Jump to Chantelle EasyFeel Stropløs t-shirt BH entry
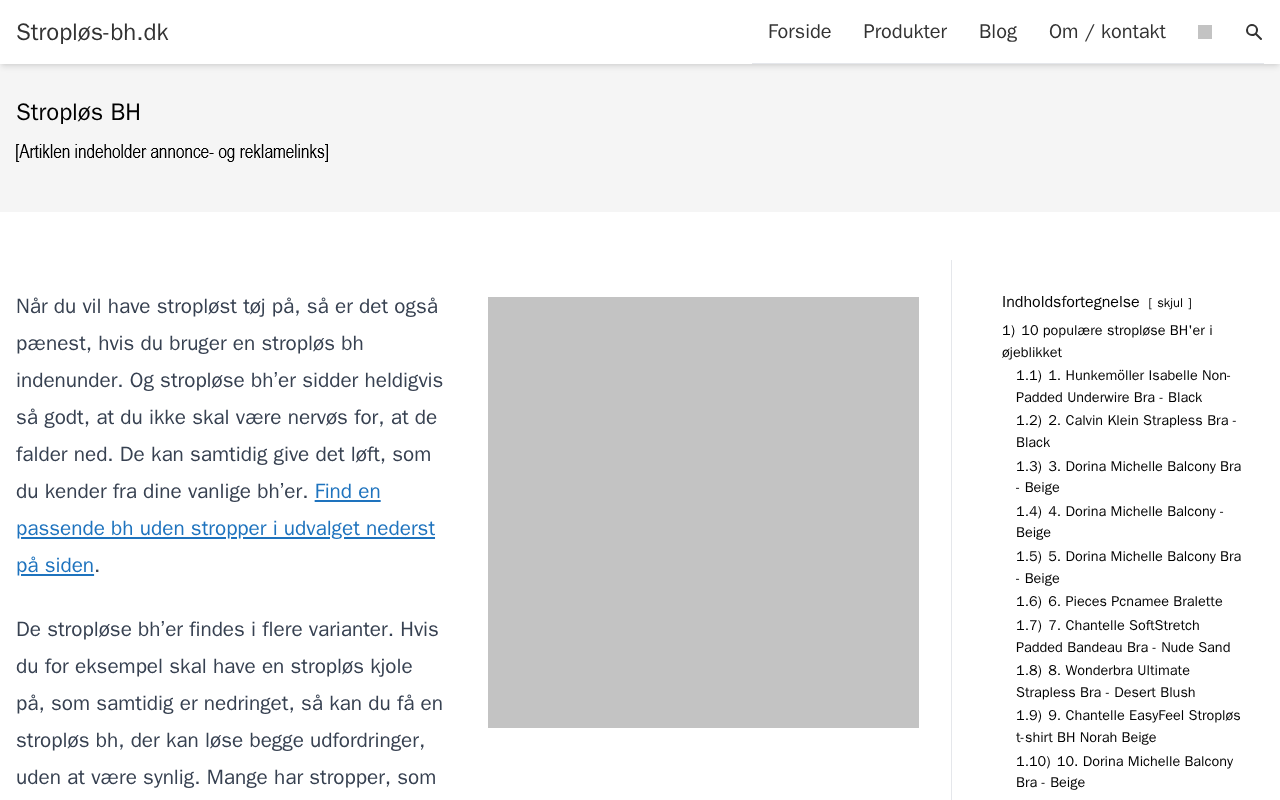Screen dimensions: 1280x800 (x=1128, y=726)
